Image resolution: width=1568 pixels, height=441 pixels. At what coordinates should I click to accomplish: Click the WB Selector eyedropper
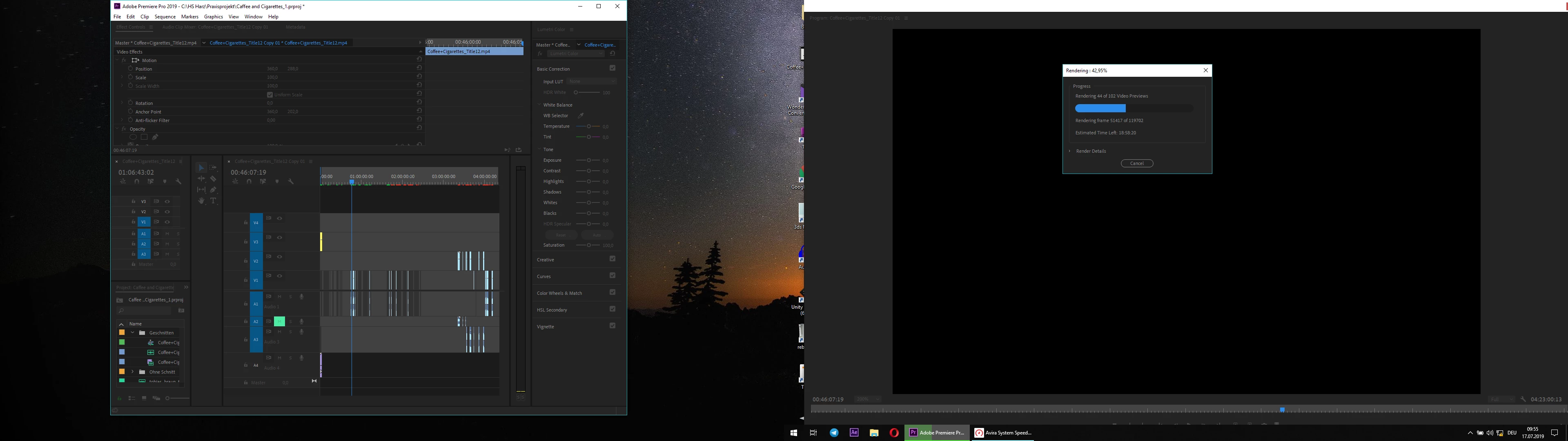tap(581, 115)
